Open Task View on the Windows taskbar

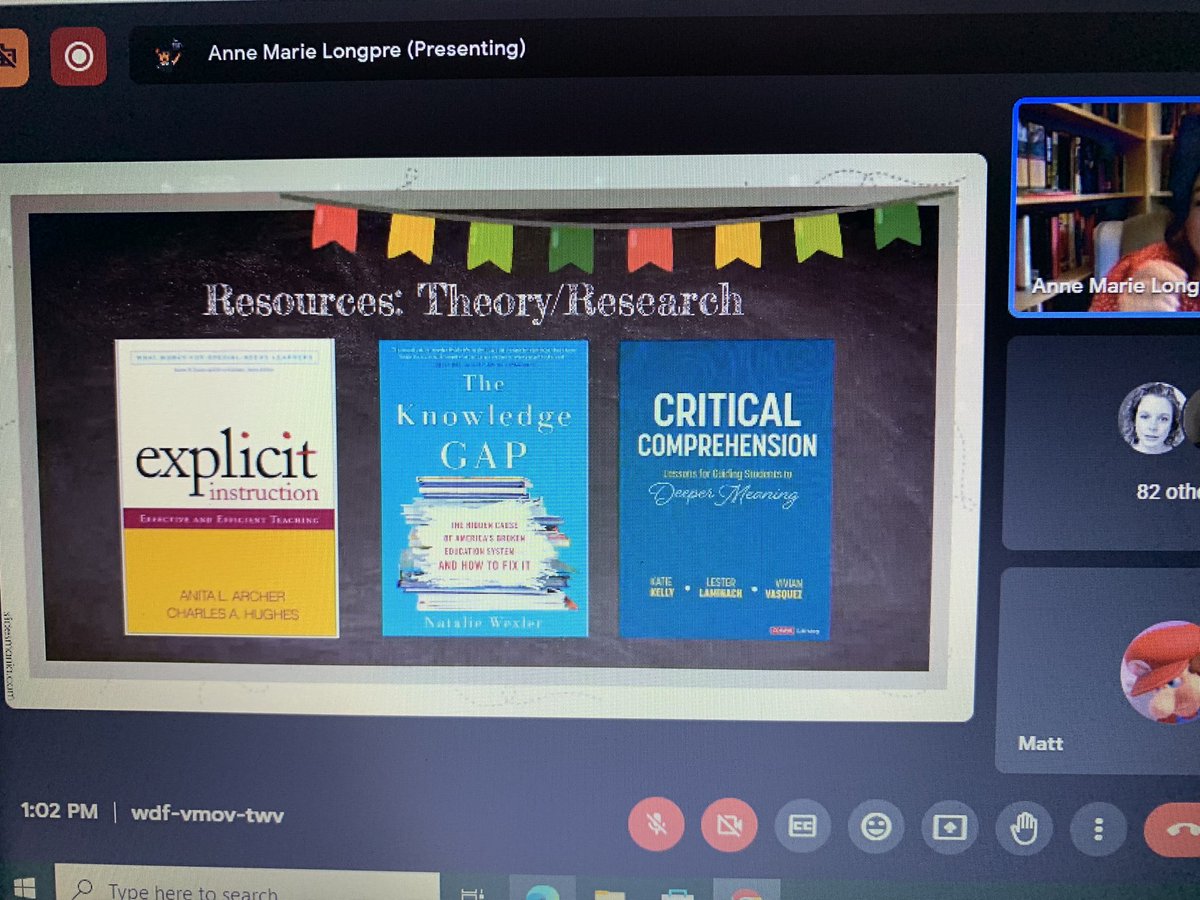point(473,893)
